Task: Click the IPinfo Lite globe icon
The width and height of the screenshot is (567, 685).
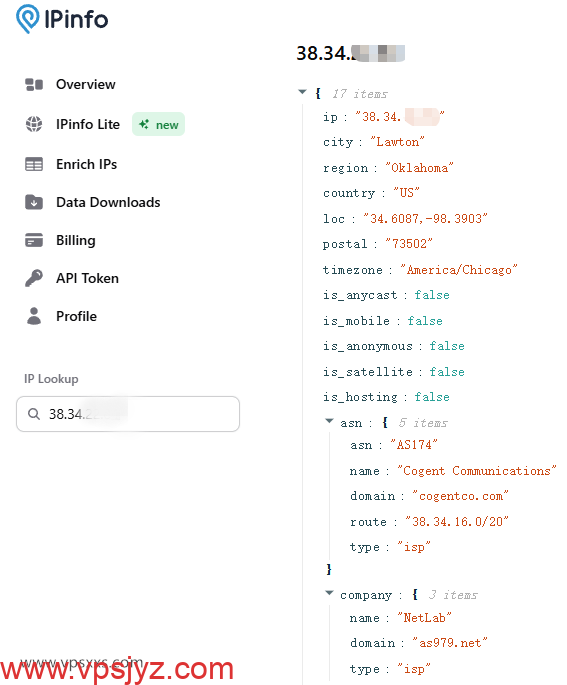Action: [x=34, y=124]
